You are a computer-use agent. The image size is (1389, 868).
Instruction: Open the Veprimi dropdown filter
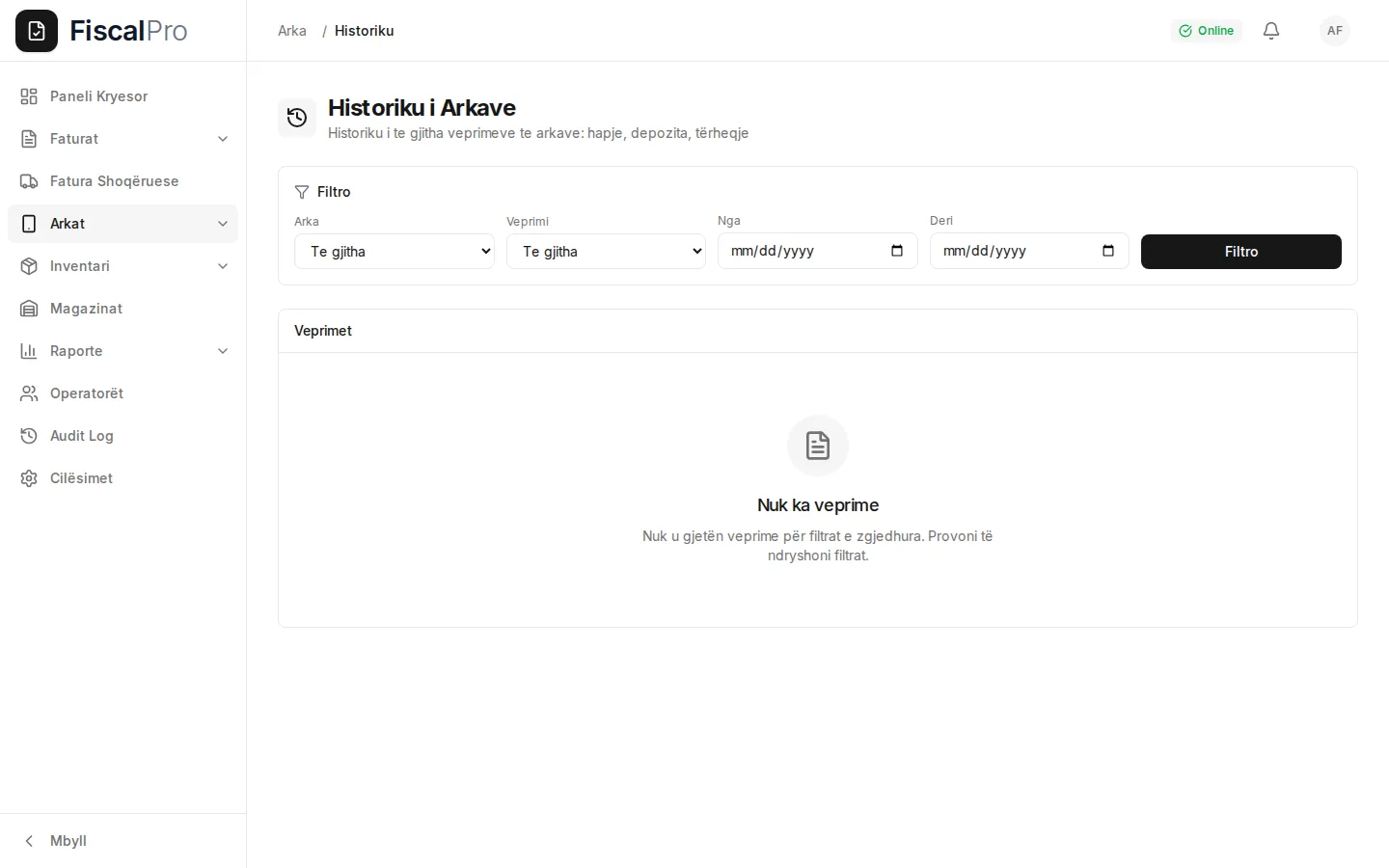coord(606,251)
